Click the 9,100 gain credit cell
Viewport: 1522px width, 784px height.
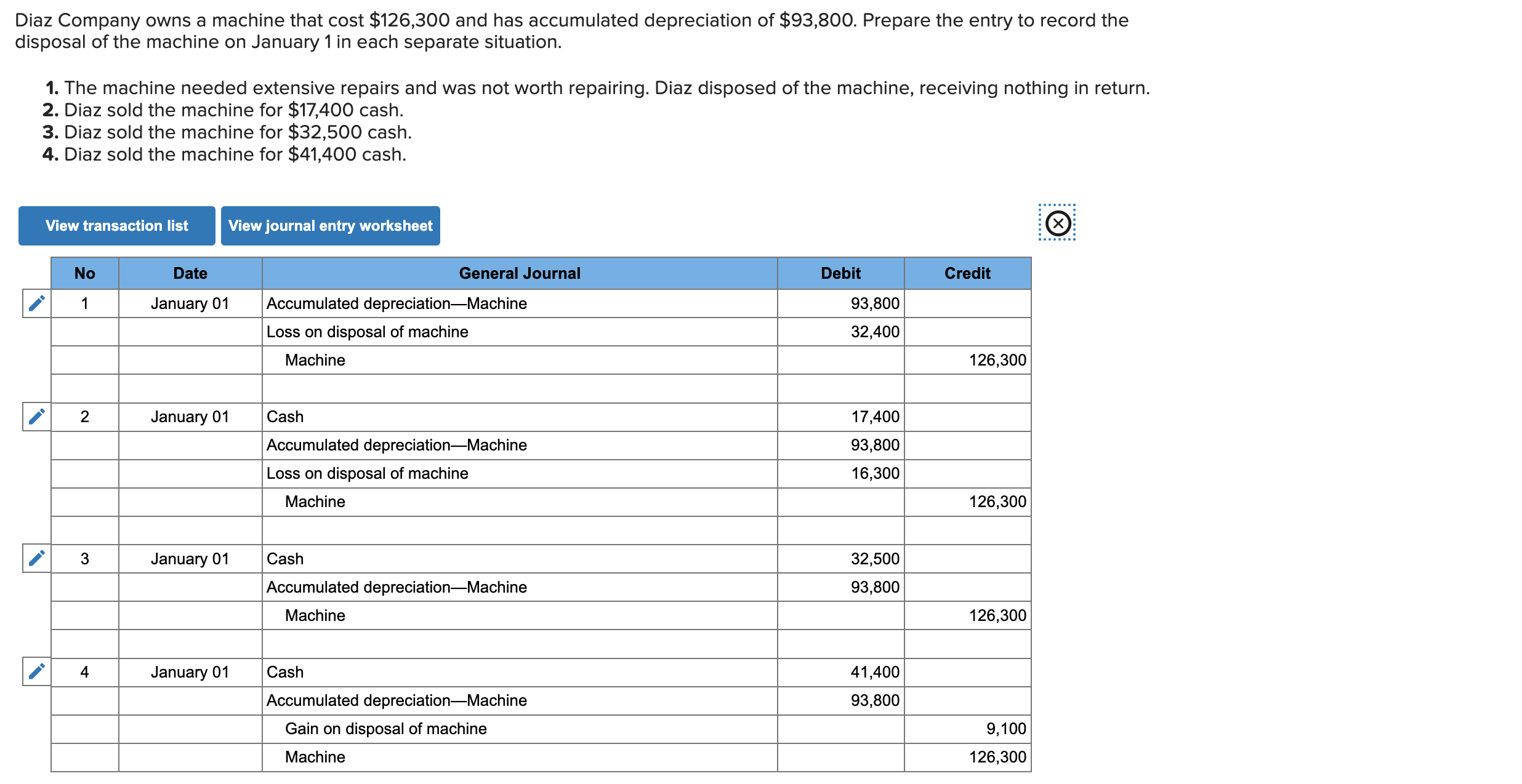pyautogui.click(x=967, y=729)
